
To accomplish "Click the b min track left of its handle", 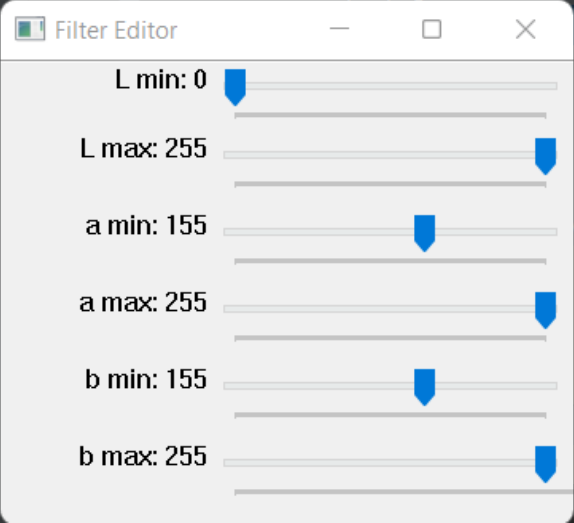I will click(318, 386).
